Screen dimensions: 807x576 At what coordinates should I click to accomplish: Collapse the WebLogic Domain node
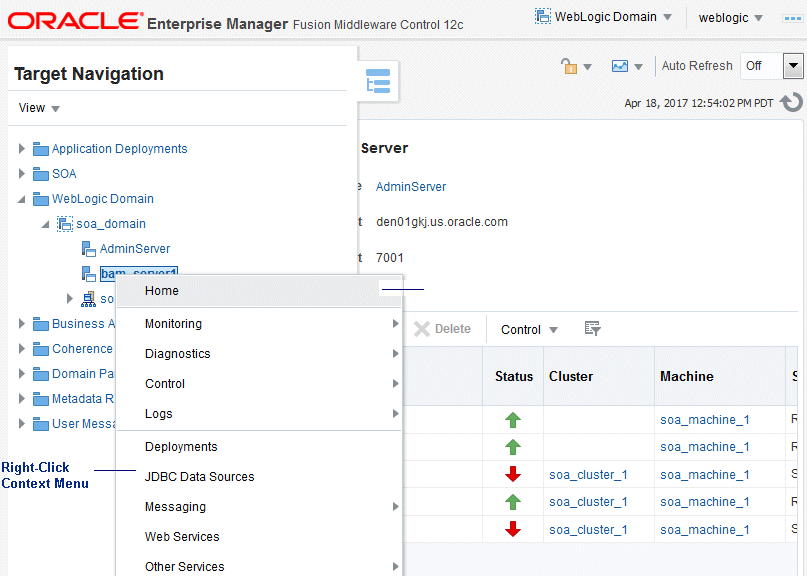pyautogui.click(x=22, y=199)
